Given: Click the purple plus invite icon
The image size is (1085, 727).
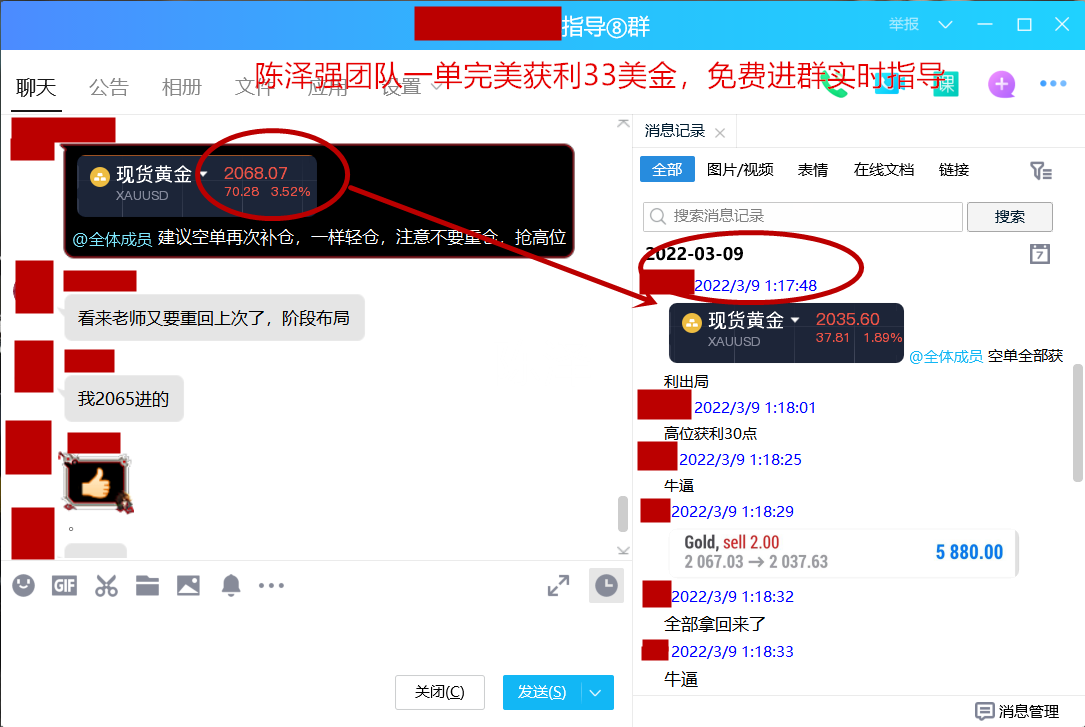Looking at the screenshot, I should click(x=1001, y=85).
